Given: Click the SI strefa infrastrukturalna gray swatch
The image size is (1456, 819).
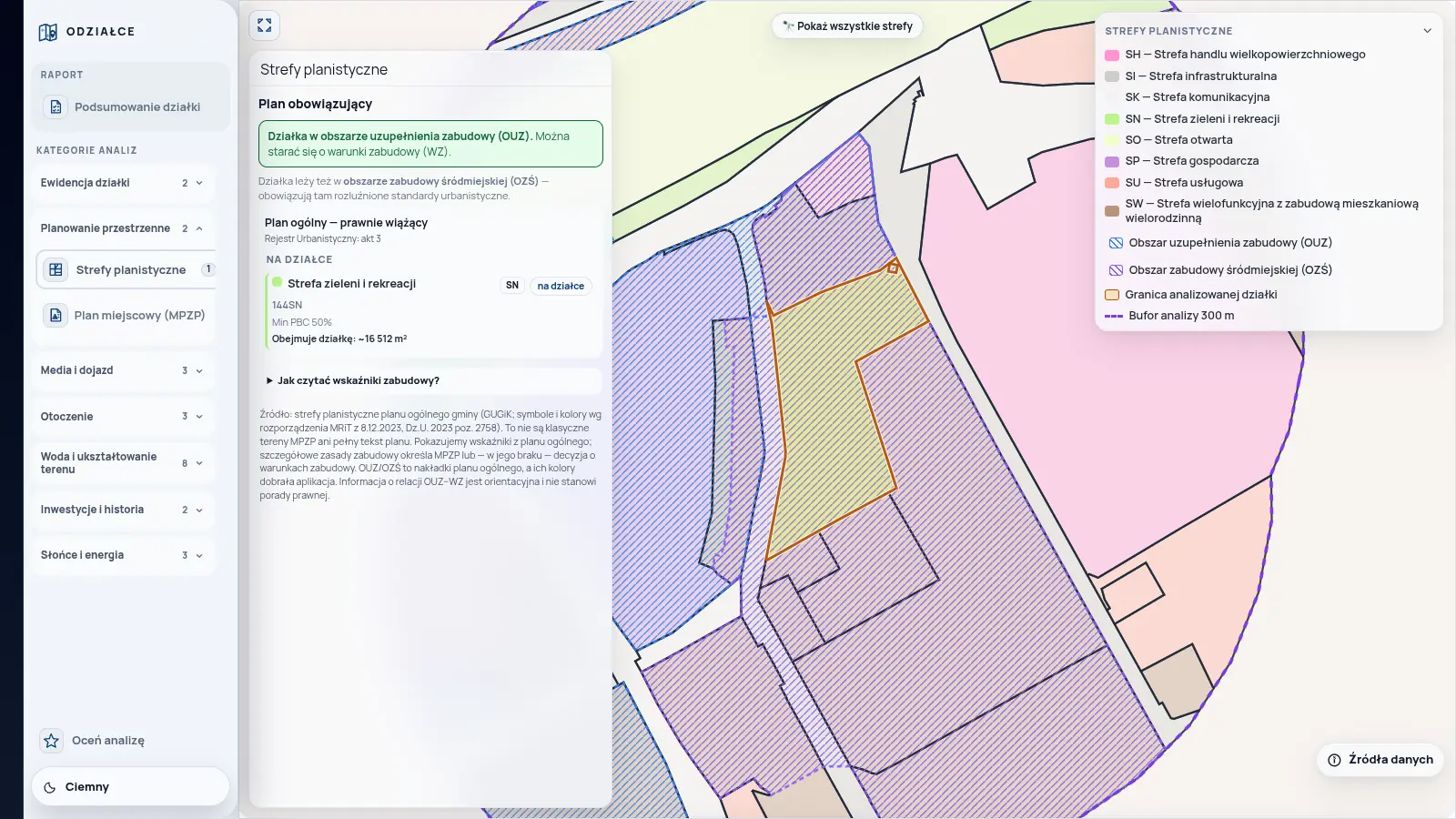Looking at the screenshot, I should pos(1112,76).
